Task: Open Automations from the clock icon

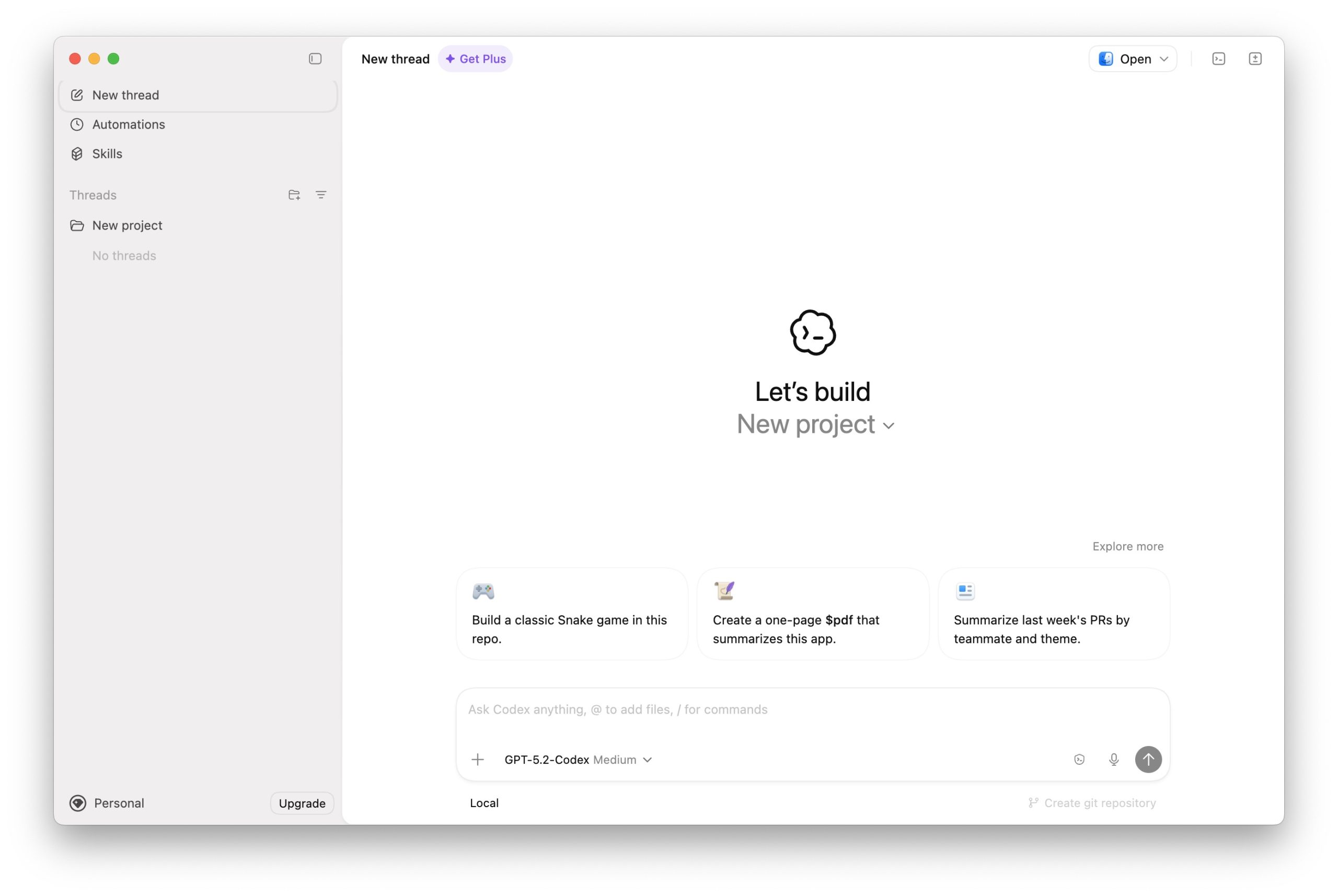Action: pyautogui.click(x=129, y=124)
